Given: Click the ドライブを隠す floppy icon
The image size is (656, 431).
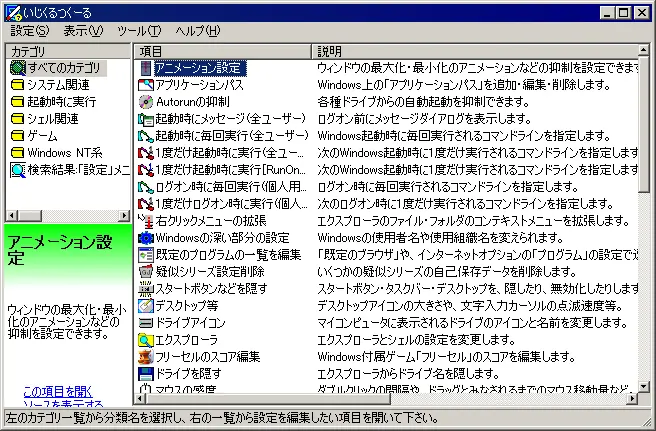Looking at the screenshot, I should tap(146, 374).
